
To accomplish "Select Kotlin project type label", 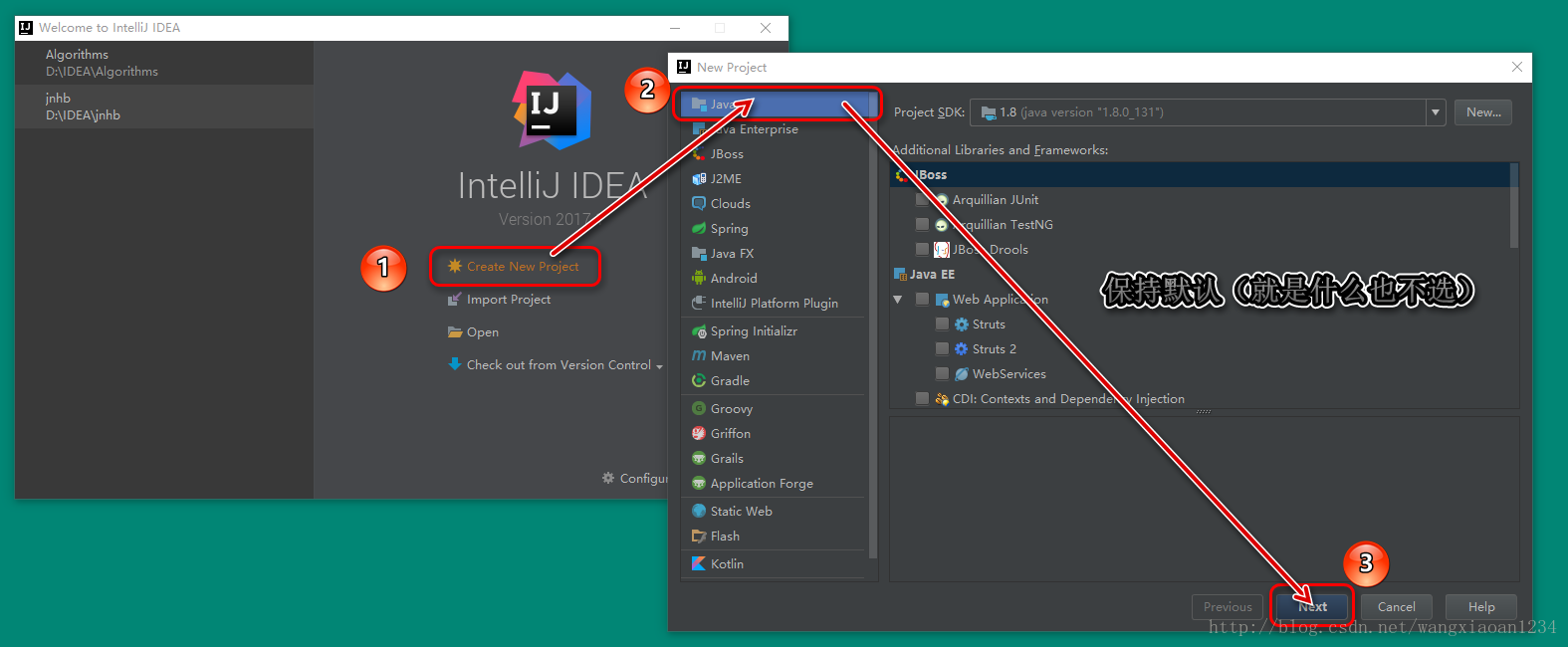I will (x=727, y=564).
